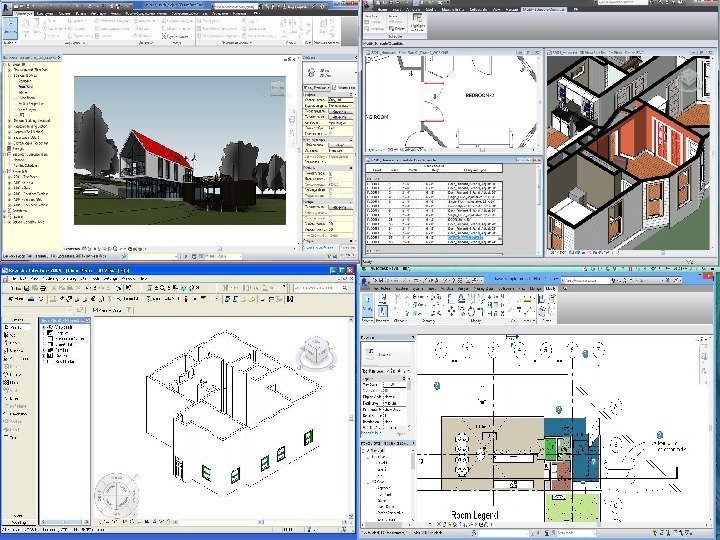This screenshot has height=540, width=720.
Task: Open Help menu in Revit Architecture 2009
Action: [x=143, y=279]
